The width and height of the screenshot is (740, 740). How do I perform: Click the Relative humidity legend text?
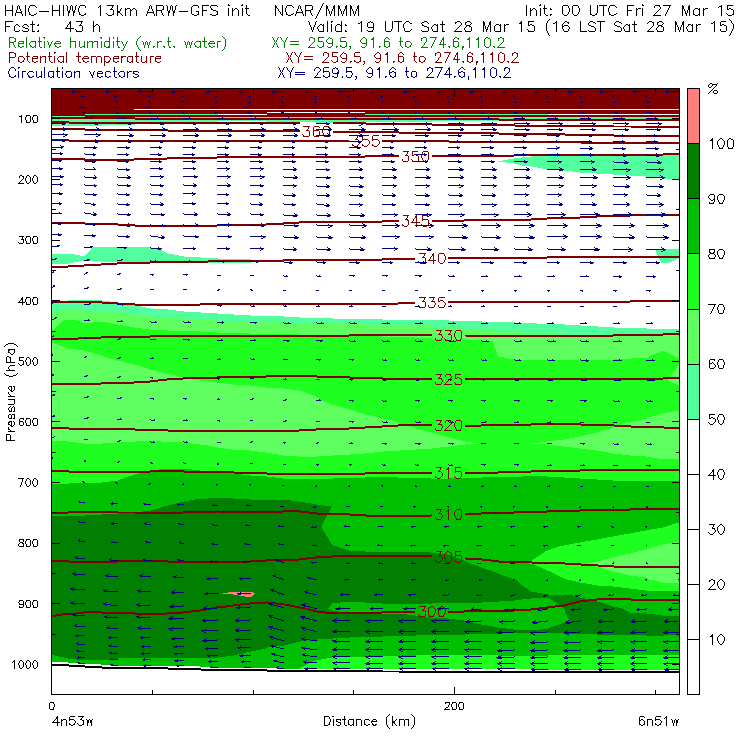click(x=118, y=43)
